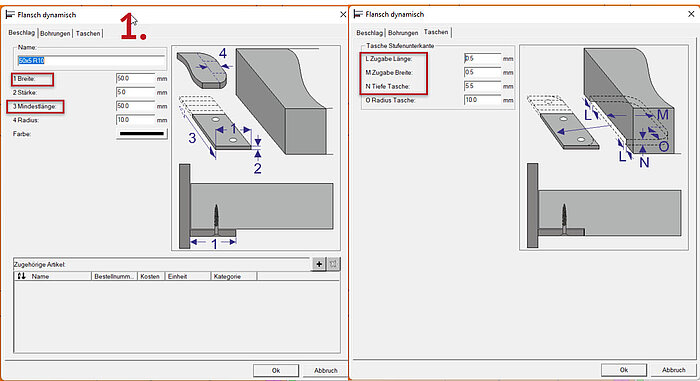This screenshot has width=700, height=381.
Task: Select Taschen tab in right dialog
Action: (x=436, y=32)
